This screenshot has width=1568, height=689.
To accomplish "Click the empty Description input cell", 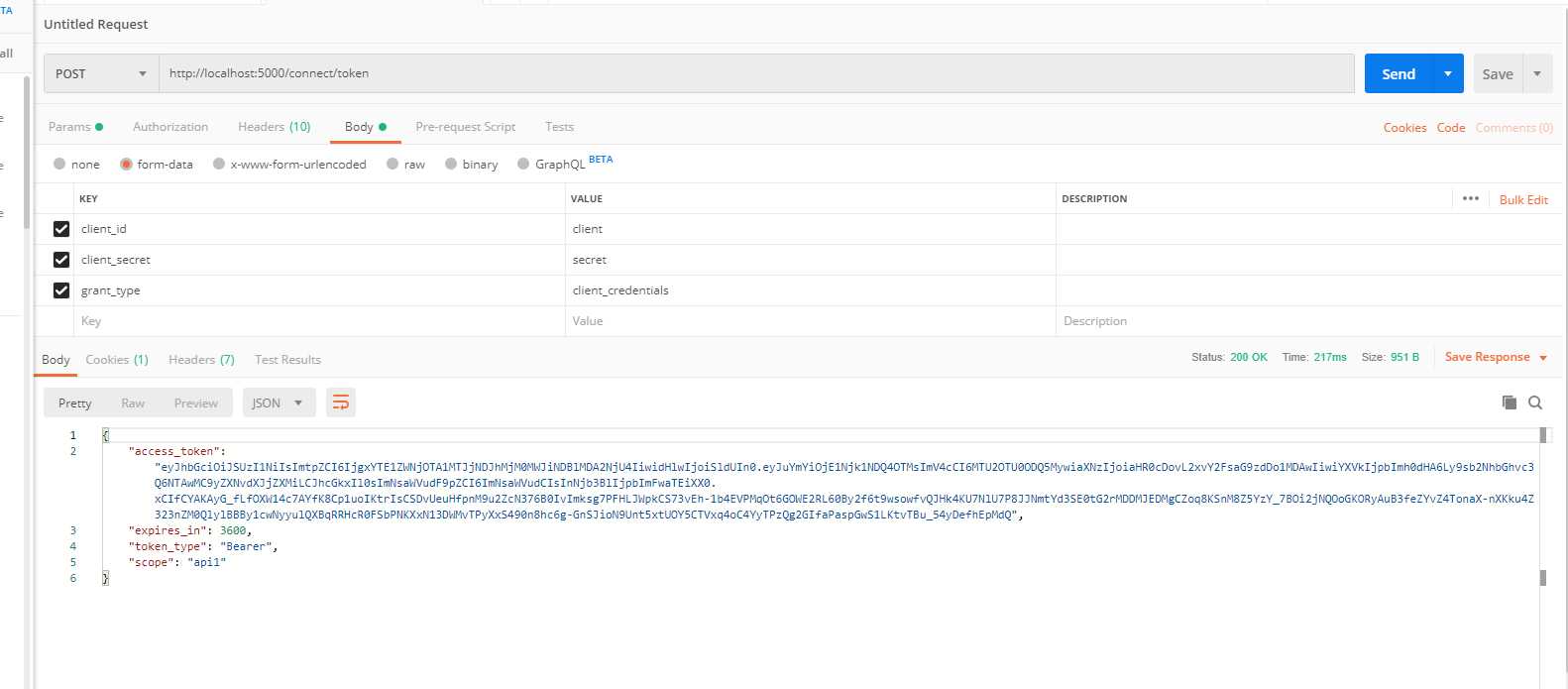I will [x=1308, y=321].
